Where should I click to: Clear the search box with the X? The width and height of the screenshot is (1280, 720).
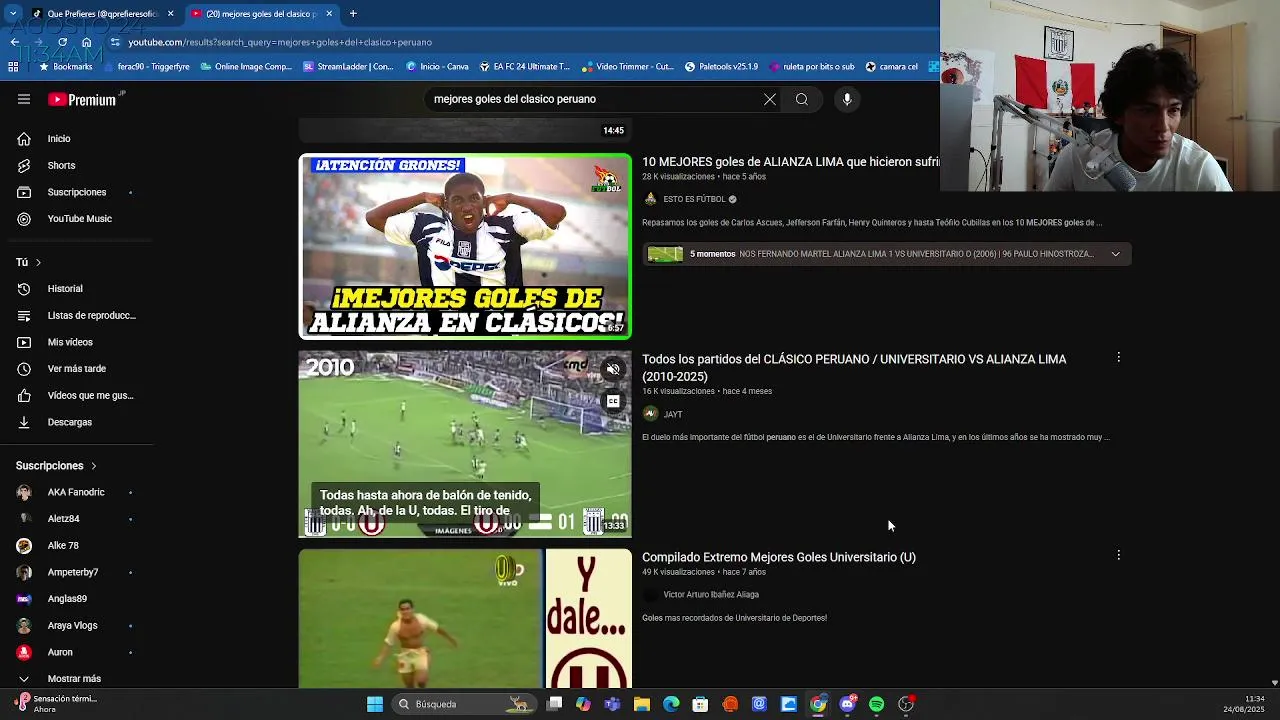[x=770, y=99]
